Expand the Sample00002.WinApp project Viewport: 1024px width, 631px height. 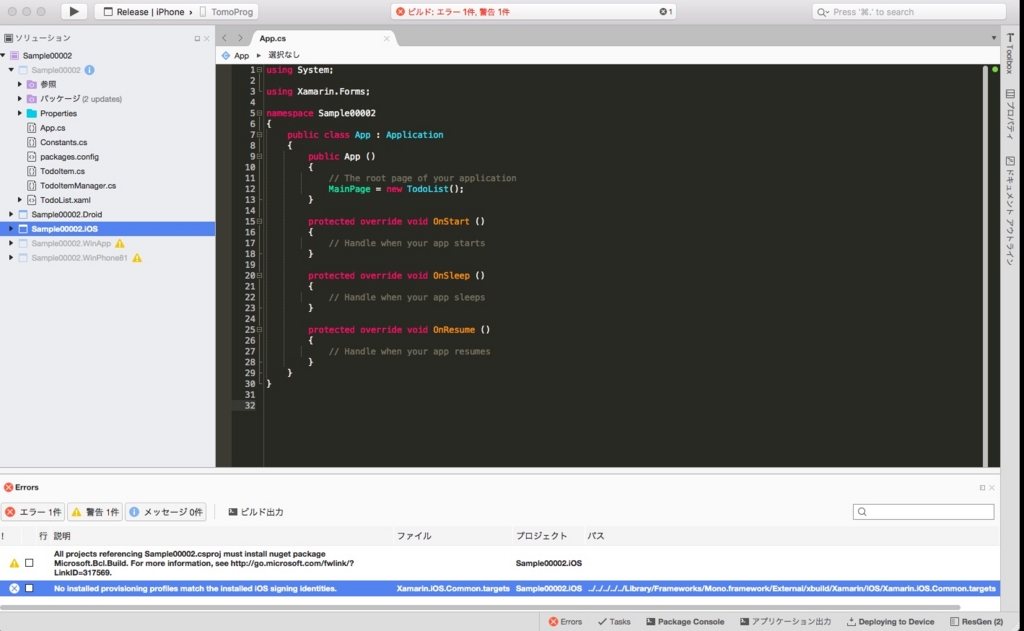pos(11,243)
